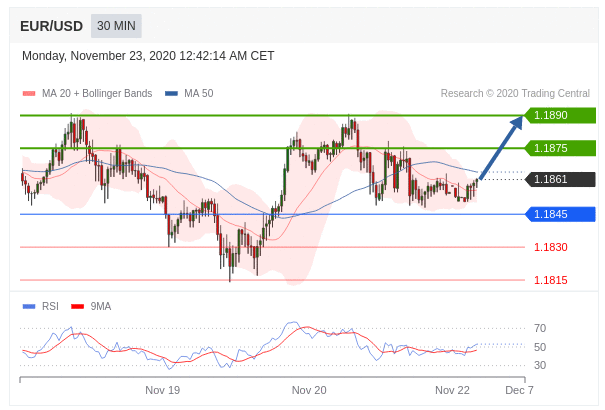Image resolution: width=605 pixels, height=410 pixels.
Task: Click the red 1.1830 support level label
Action: (551, 247)
